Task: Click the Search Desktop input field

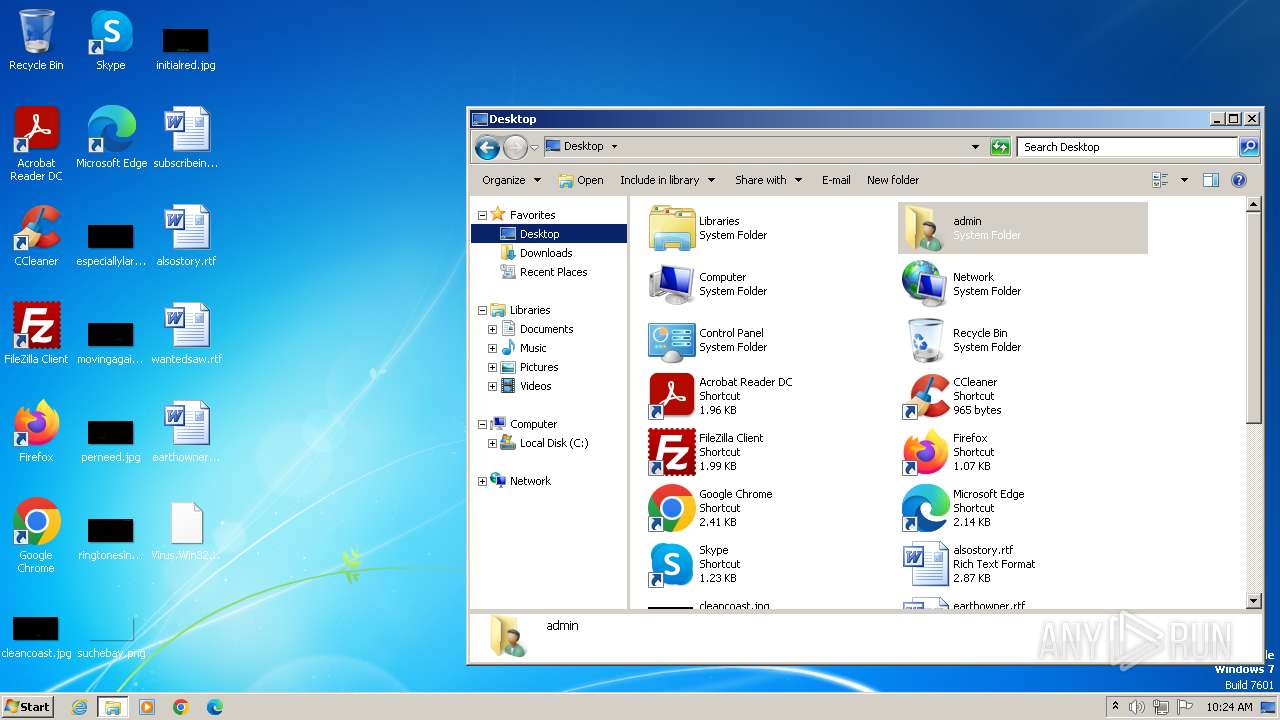Action: click(x=1127, y=147)
